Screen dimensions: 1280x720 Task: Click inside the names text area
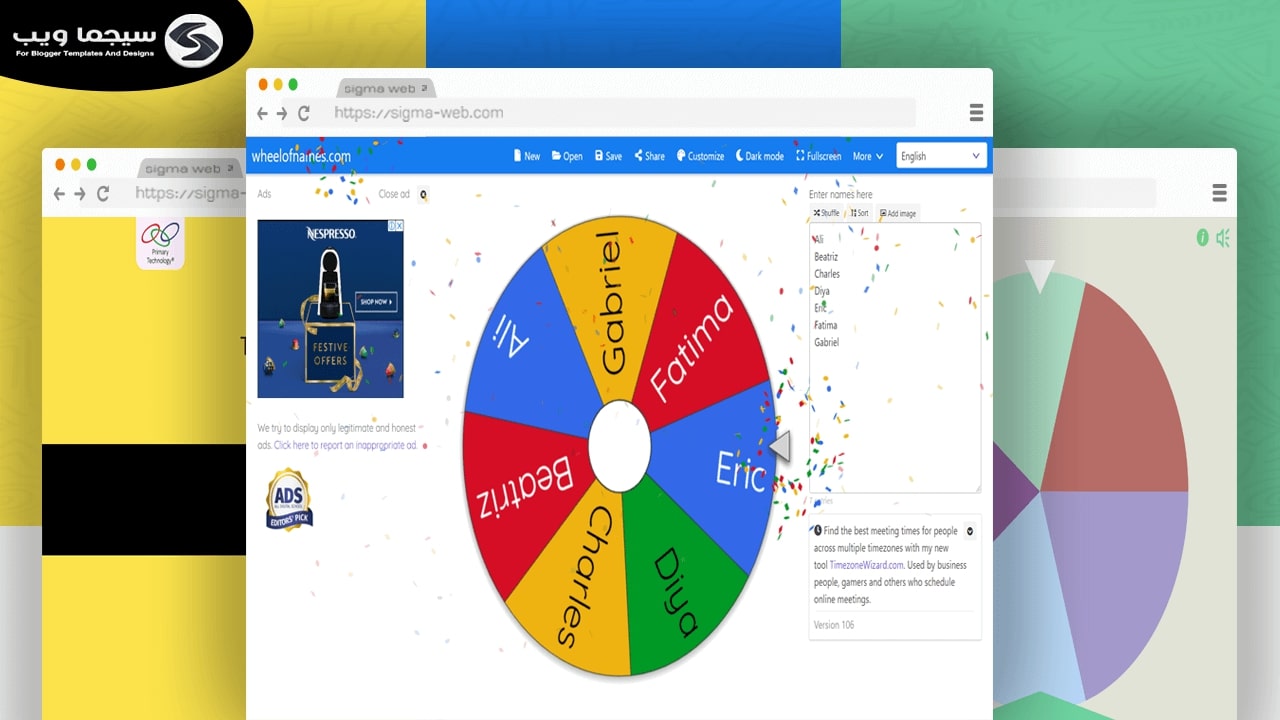coord(895,358)
